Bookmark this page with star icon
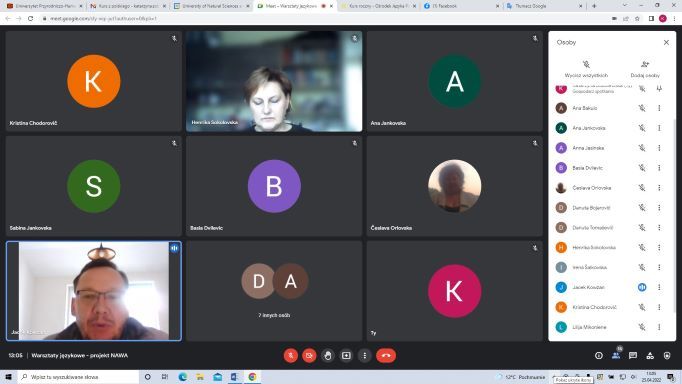The height and width of the screenshot is (384, 682). pyautogui.click(x=637, y=19)
